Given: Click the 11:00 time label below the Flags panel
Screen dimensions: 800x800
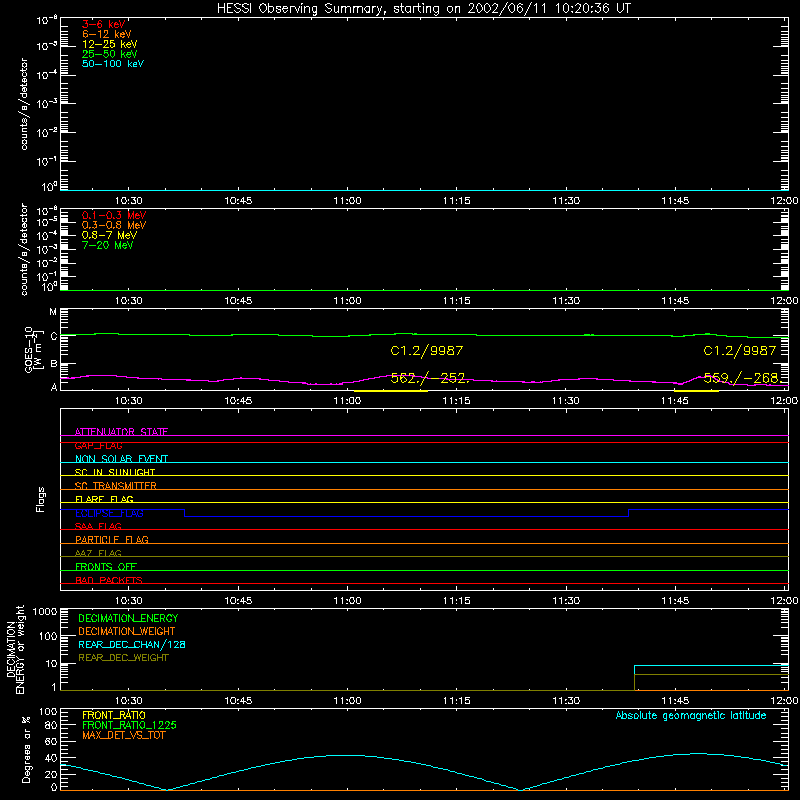Looking at the screenshot, I should 347,601.
